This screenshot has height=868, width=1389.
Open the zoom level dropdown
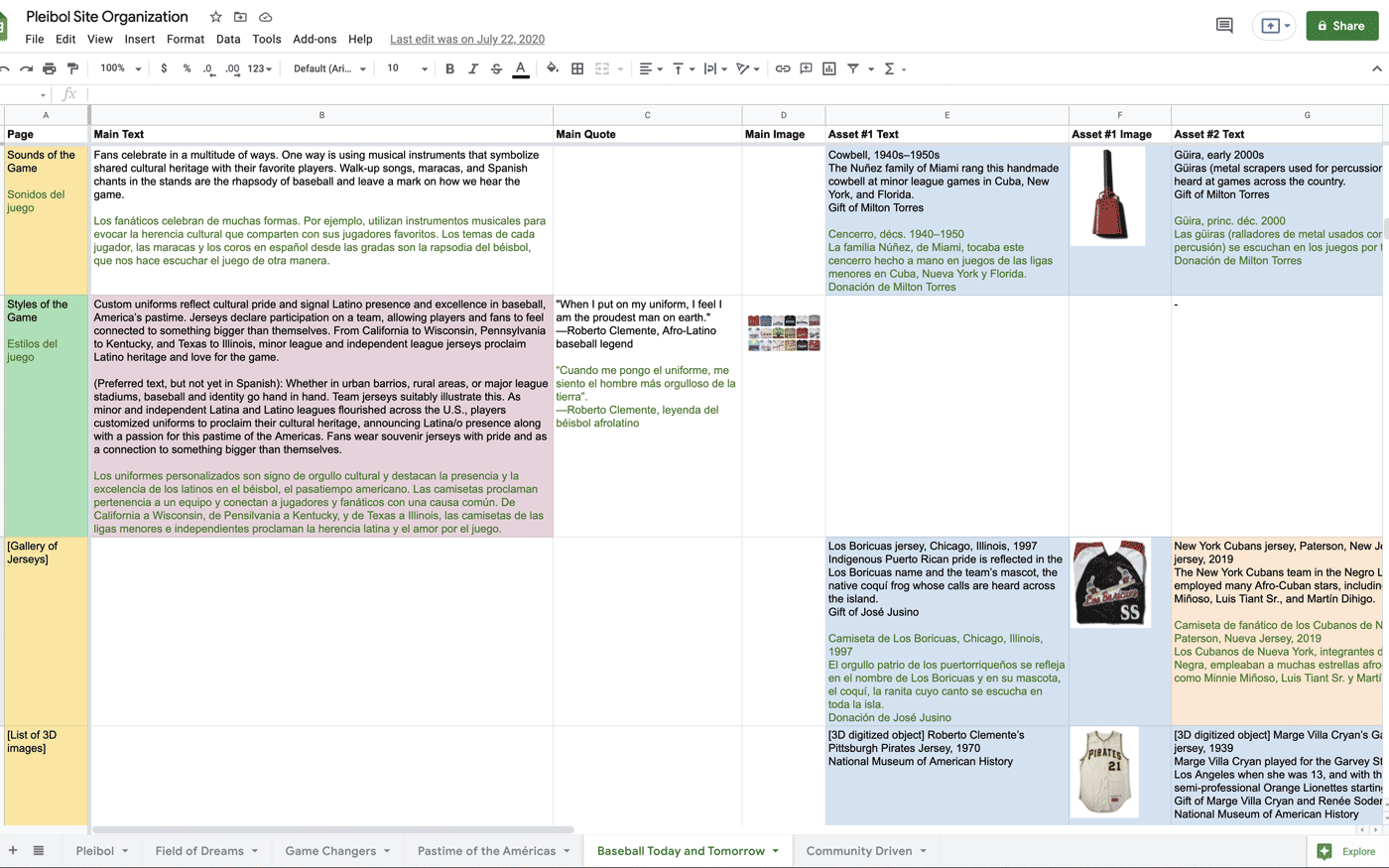pos(121,68)
